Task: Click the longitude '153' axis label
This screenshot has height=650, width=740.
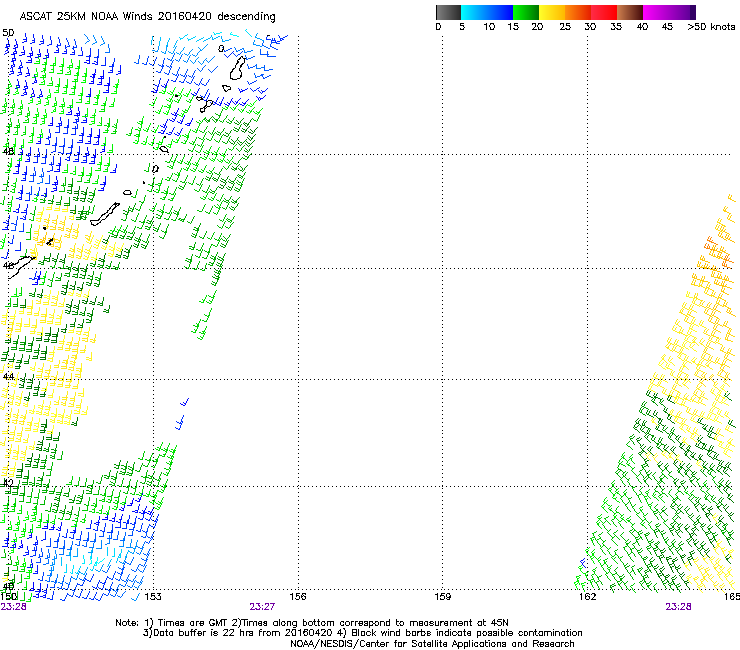Action: [x=153, y=597]
